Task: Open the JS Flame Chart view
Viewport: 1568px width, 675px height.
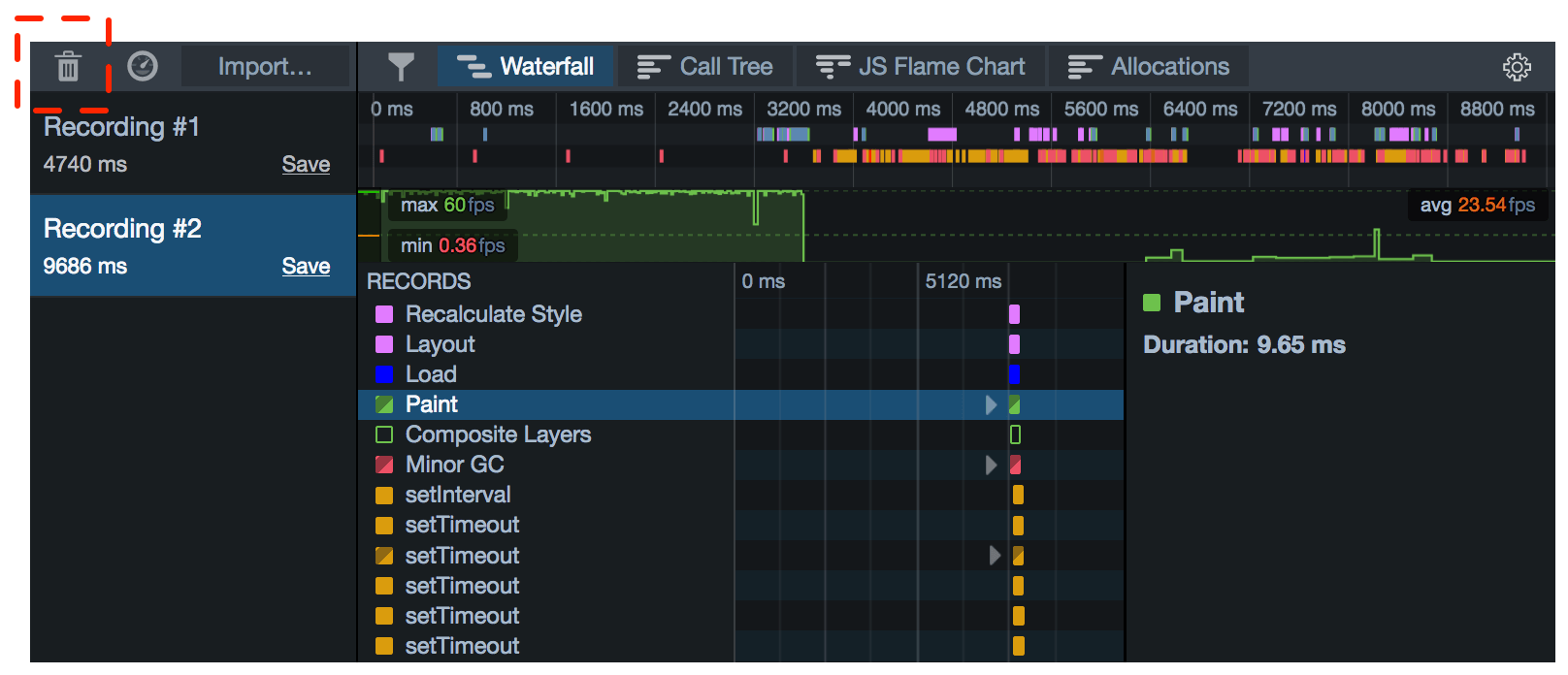Action: pyautogui.click(x=920, y=67)
